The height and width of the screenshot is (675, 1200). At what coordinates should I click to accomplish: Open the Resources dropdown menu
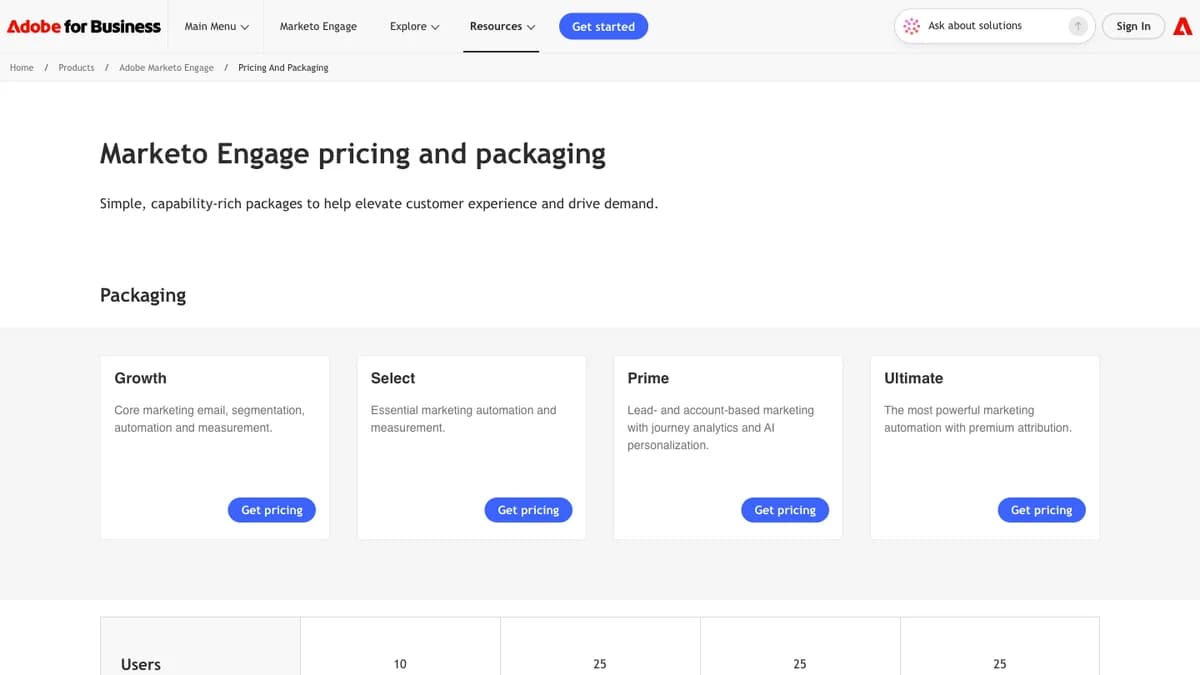(x=502, y=27)
